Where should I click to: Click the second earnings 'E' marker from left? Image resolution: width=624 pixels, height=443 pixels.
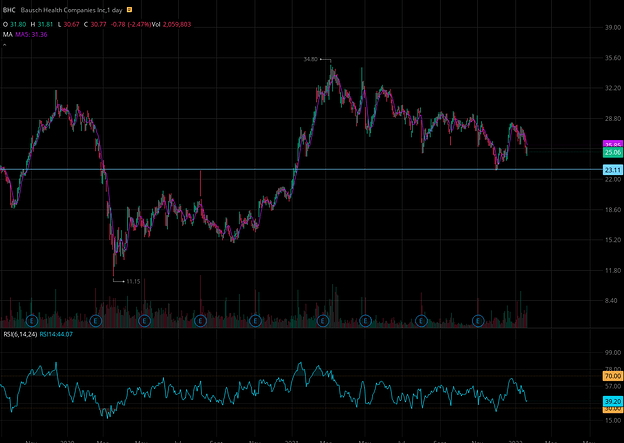pyautogui.click(x=96, y=320)
